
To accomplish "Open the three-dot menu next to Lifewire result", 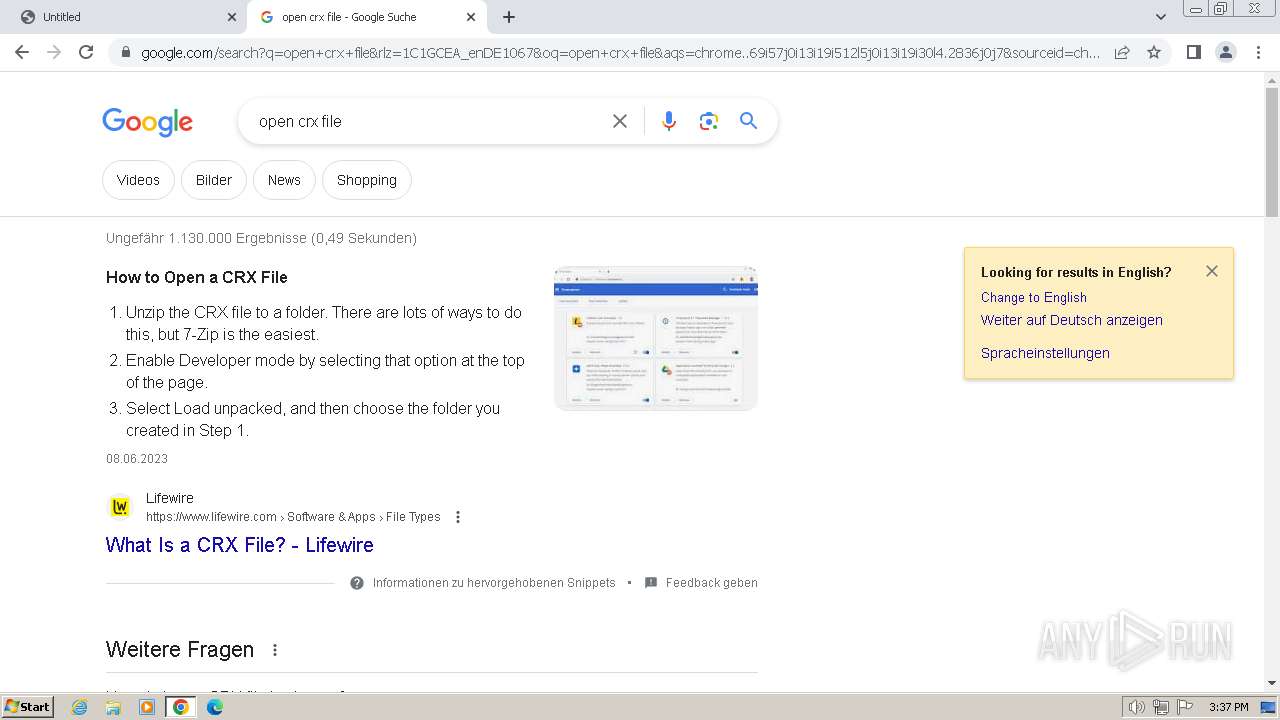I will 458,517.
